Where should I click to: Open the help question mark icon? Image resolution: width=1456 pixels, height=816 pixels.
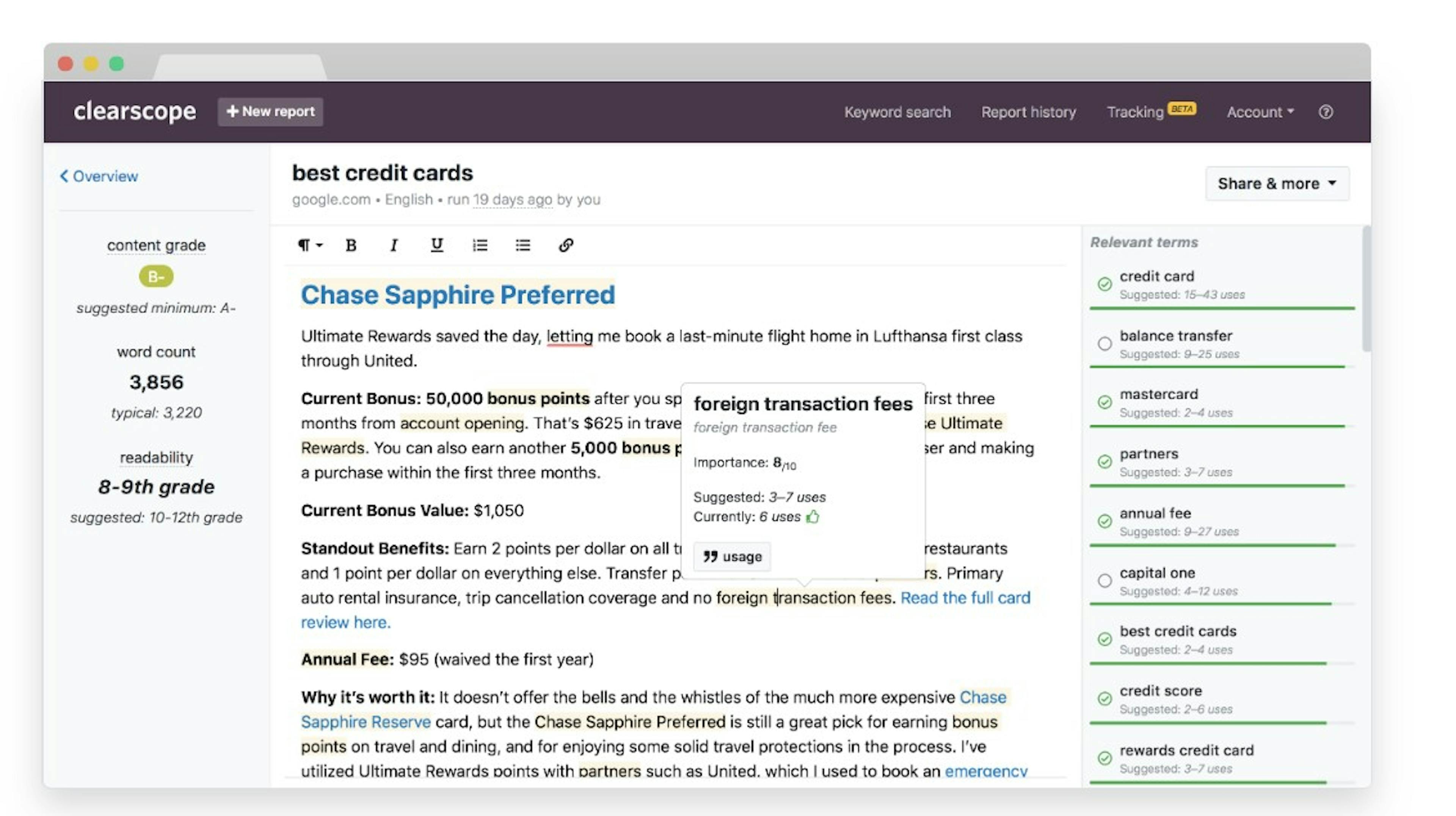1326,112
